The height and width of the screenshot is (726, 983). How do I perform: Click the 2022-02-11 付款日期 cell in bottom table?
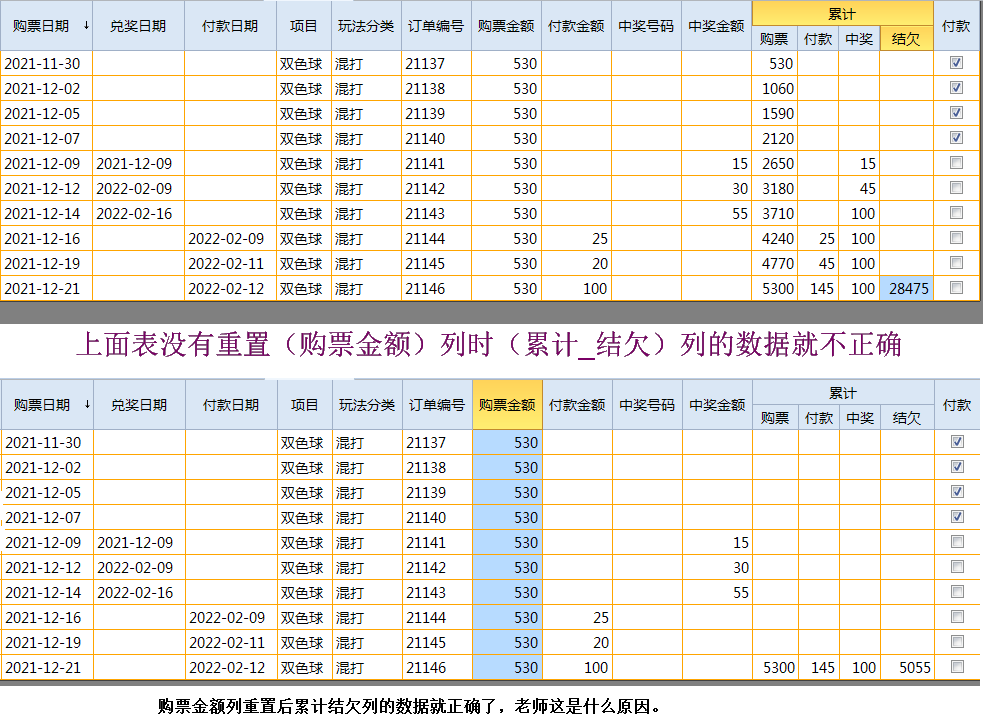tap(229, 642)
